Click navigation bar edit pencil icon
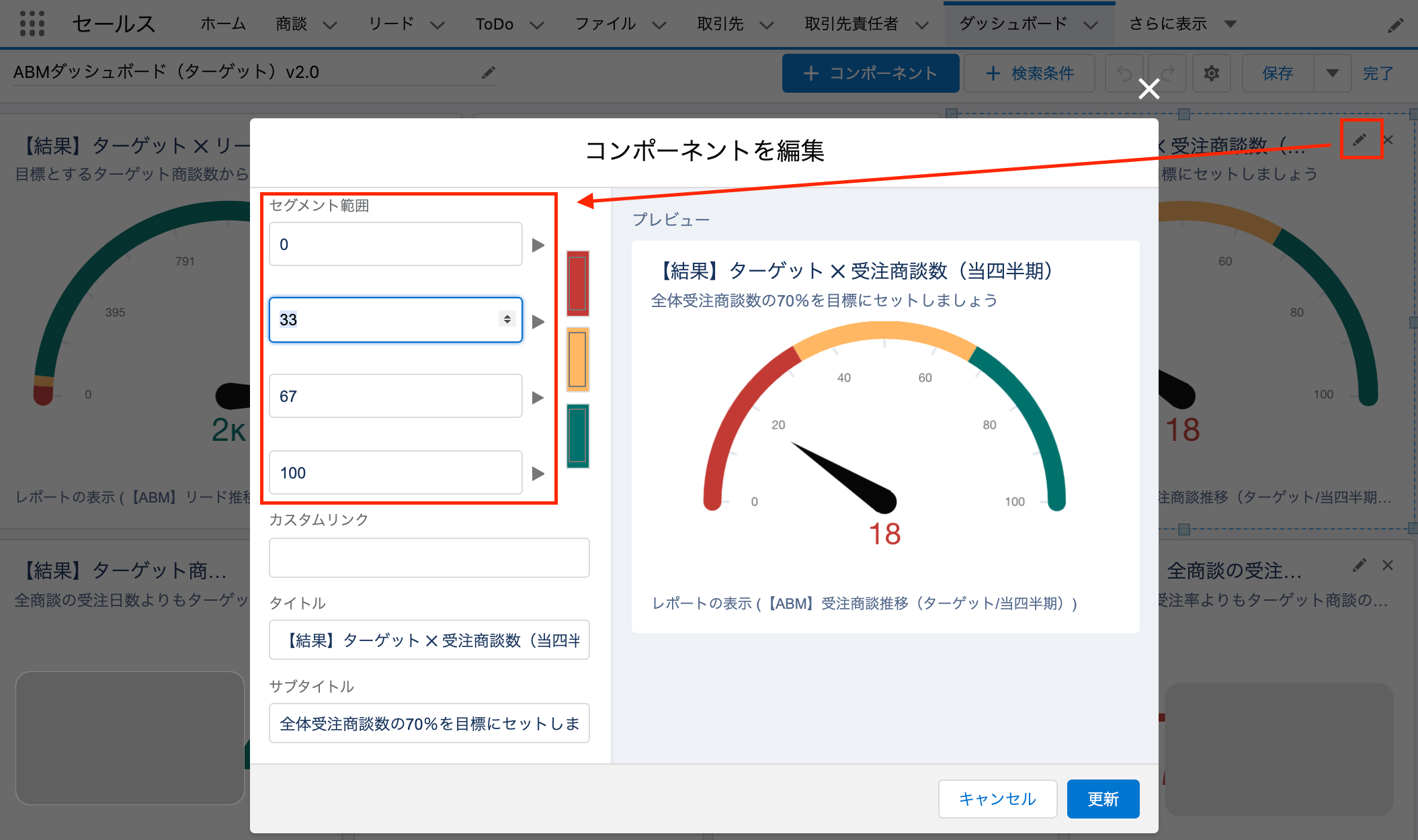The height and width of the screenshot is (840, 1418). [x=1395, y=26]
